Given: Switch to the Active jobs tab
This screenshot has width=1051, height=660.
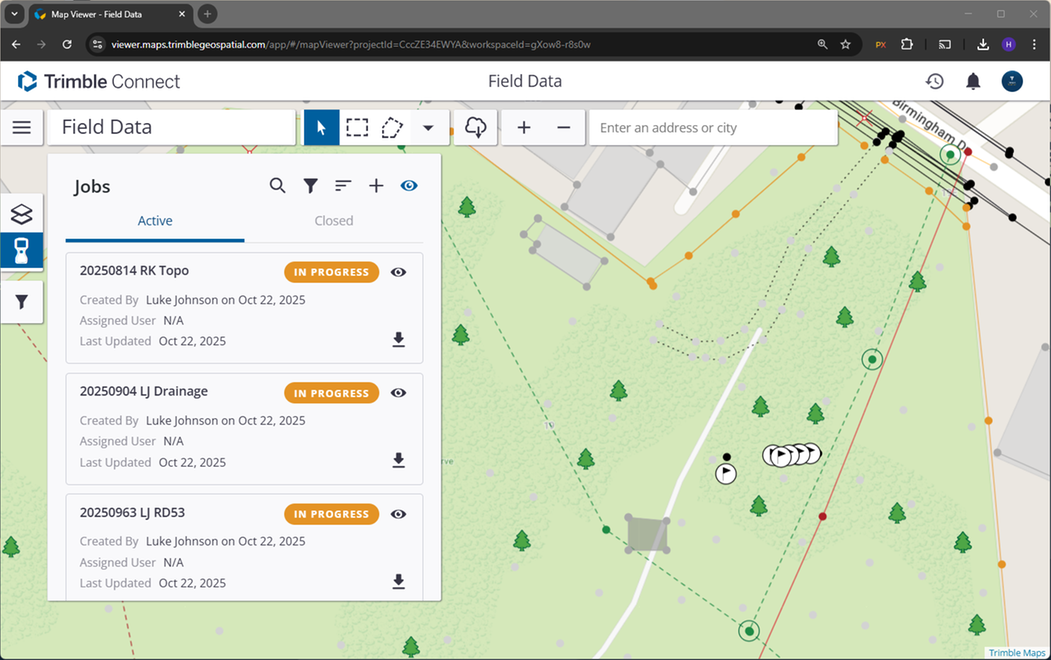Looking at the screenshot, I should click(155, 221).
